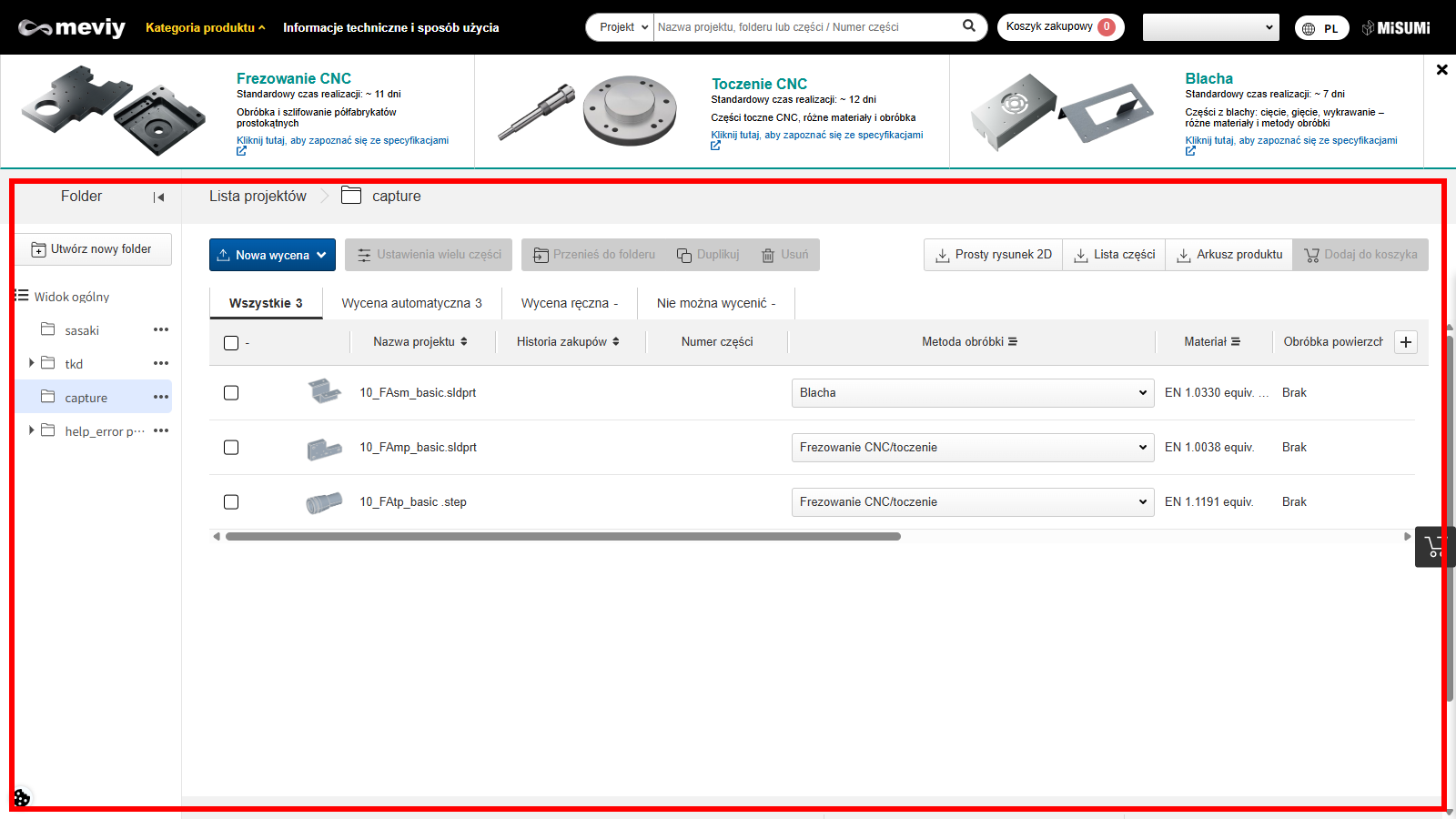Image resolution: width=1456 pixels, height=819 pixels.
Task: Download Prosty rysunek 2D
Action: (993, 255)
